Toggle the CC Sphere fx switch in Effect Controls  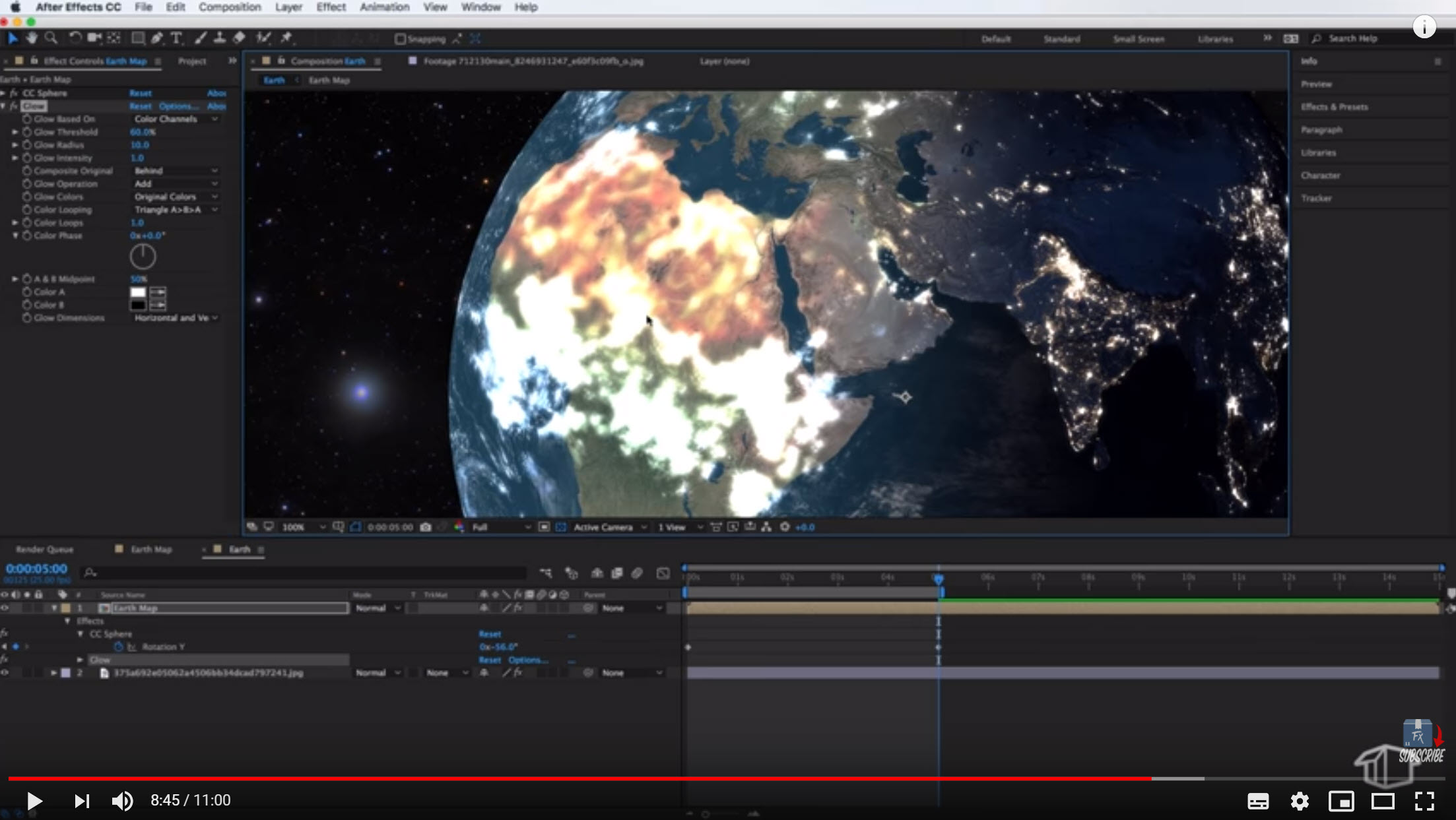pyautogui.click(x=13, y=93)
